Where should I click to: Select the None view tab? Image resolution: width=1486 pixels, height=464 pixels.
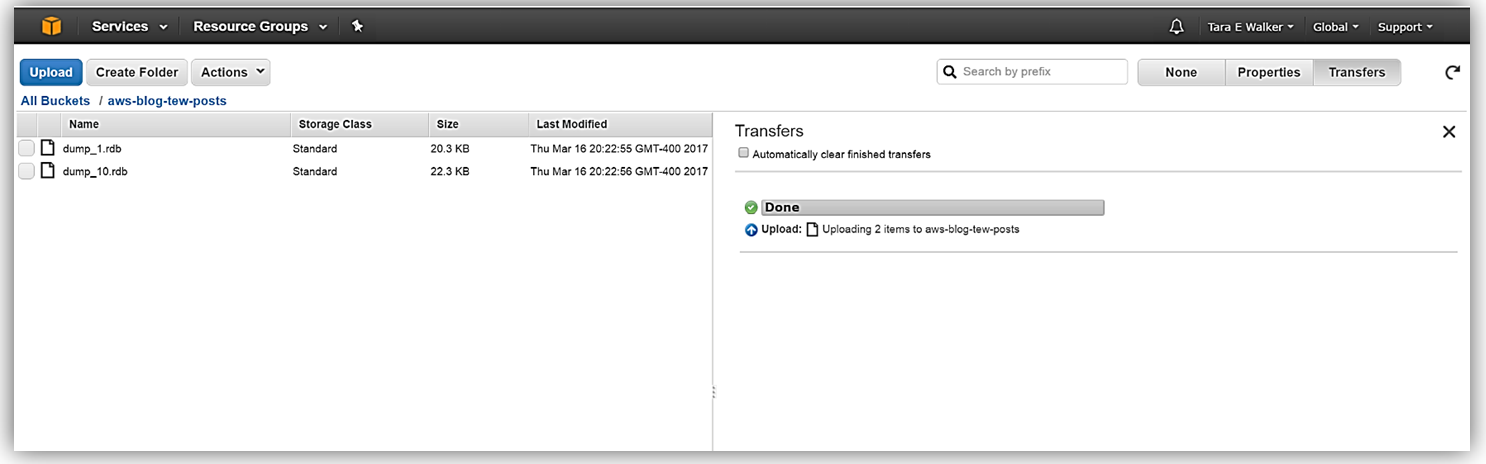1181,72
